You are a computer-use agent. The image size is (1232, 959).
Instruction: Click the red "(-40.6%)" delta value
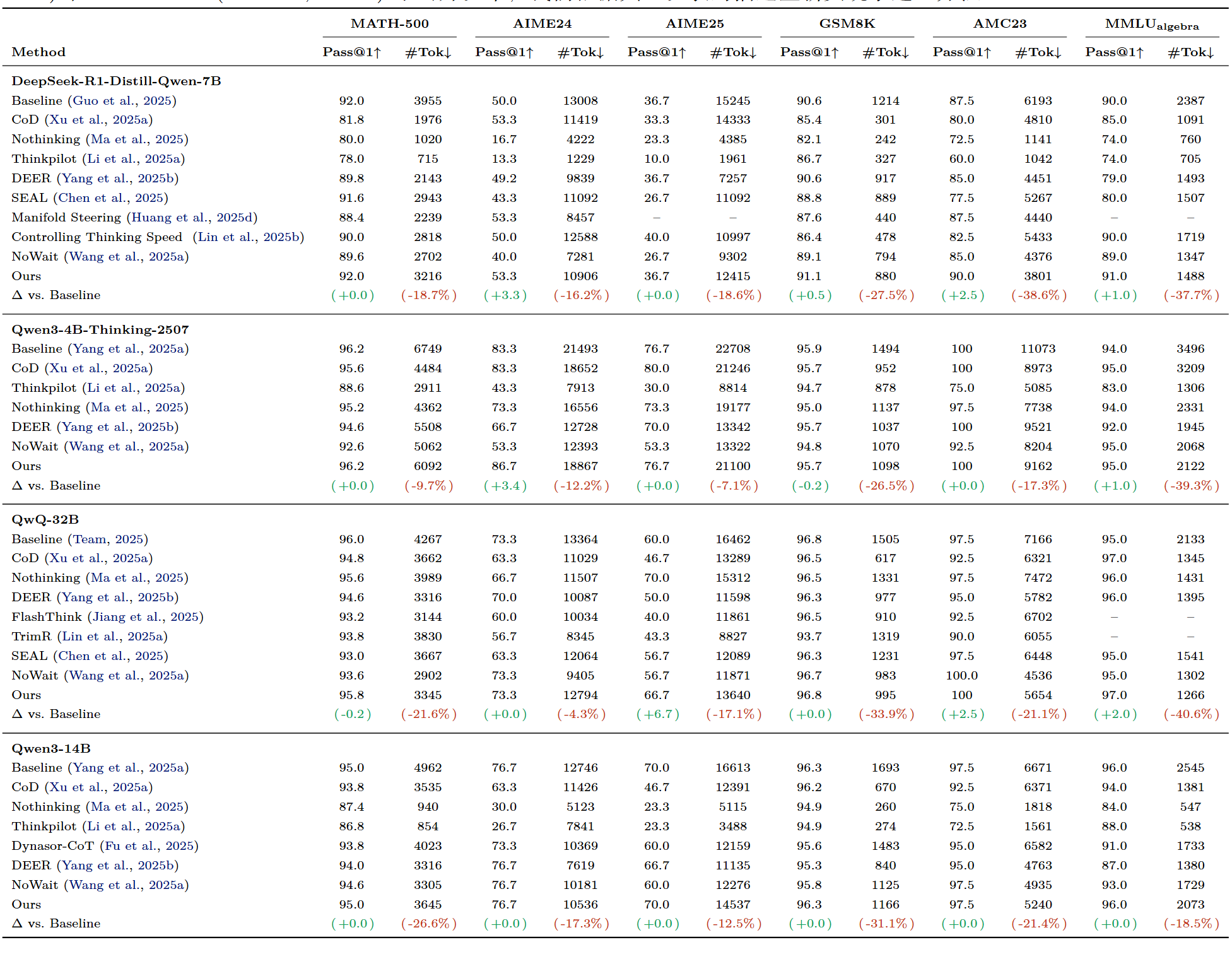click(1191, 714)
